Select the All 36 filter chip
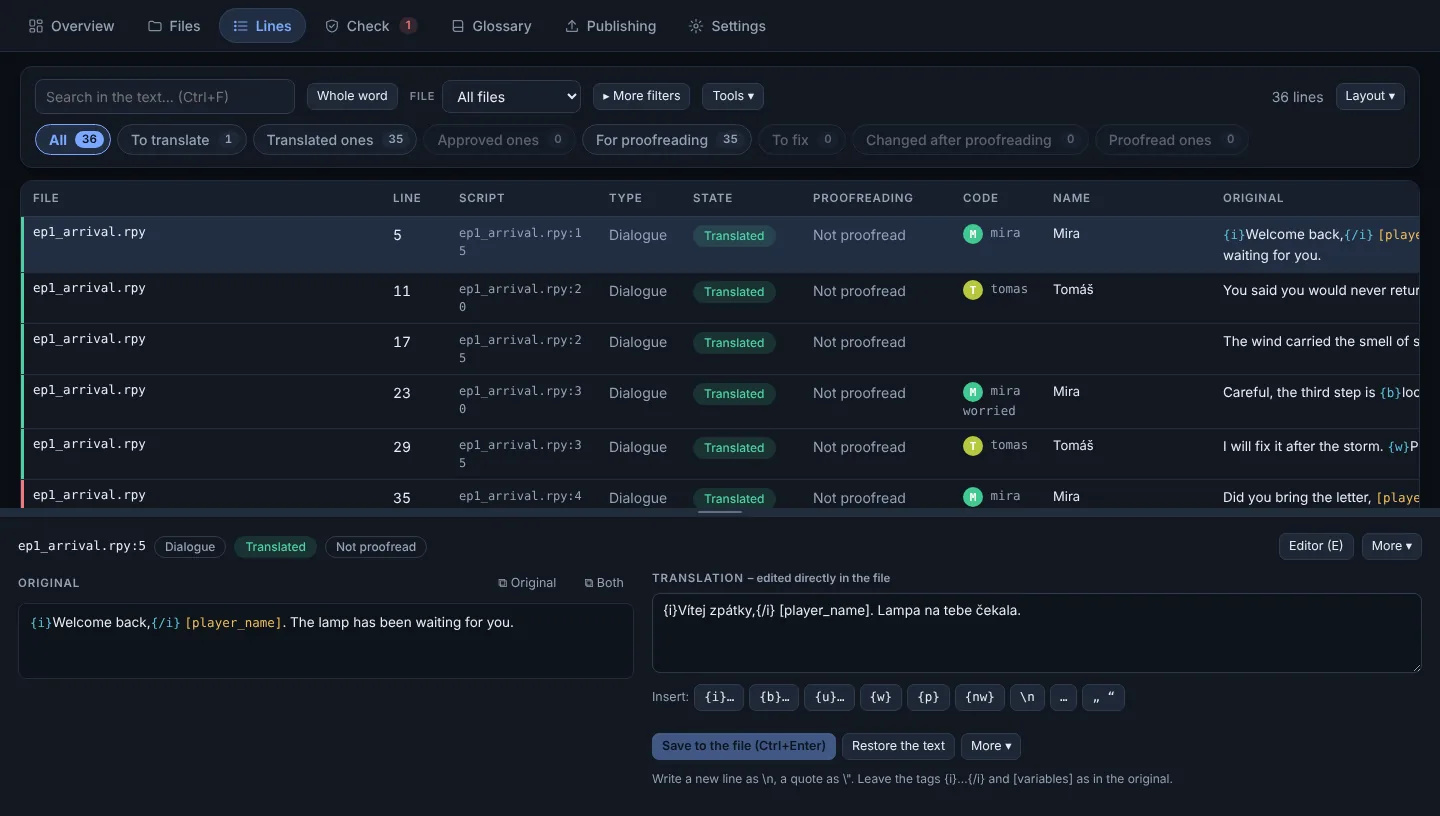1440x816 pixels. tap(73, 140)
